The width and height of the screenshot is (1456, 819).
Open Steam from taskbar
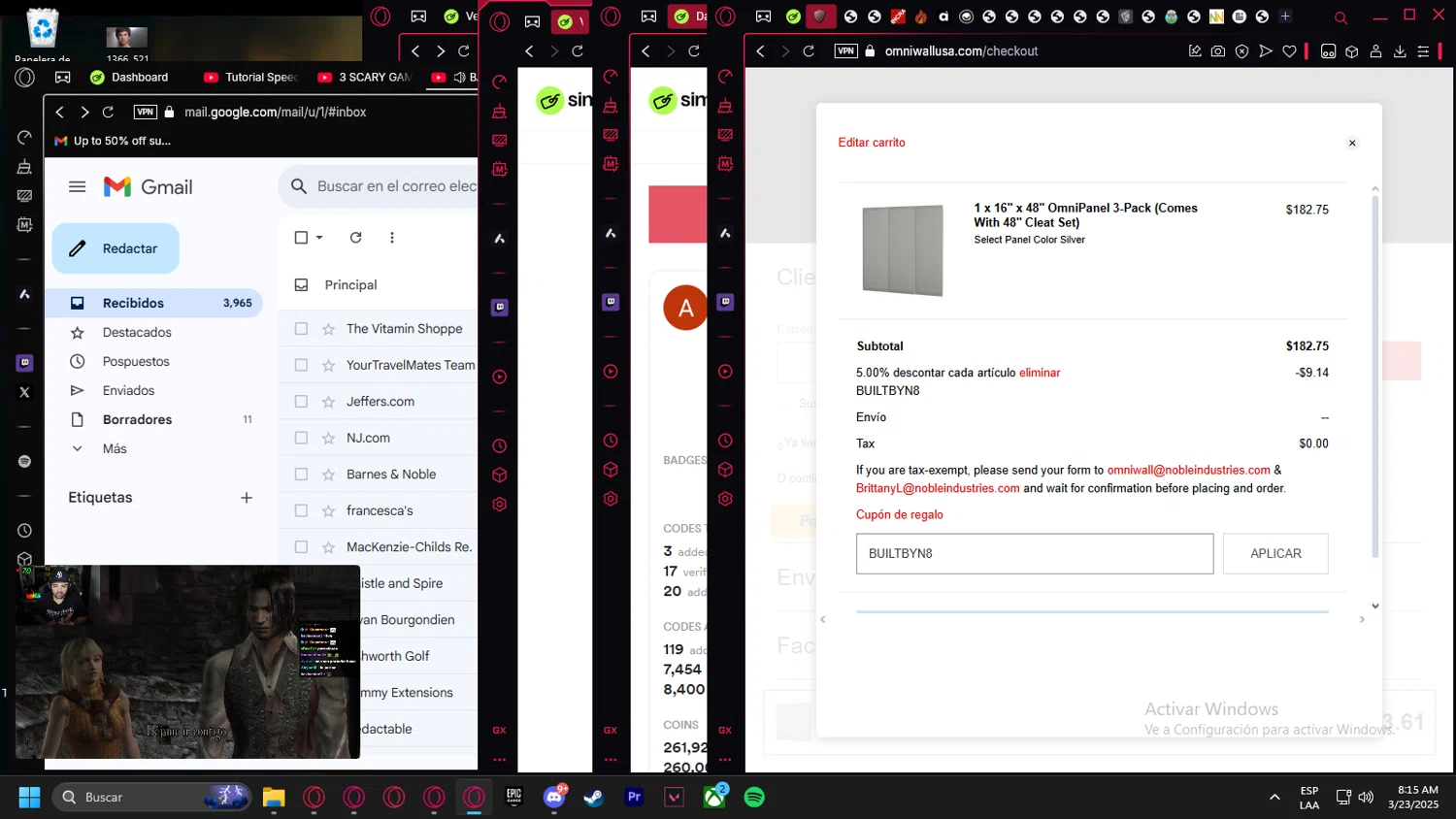pyautogui.click(x=593, y=798)
